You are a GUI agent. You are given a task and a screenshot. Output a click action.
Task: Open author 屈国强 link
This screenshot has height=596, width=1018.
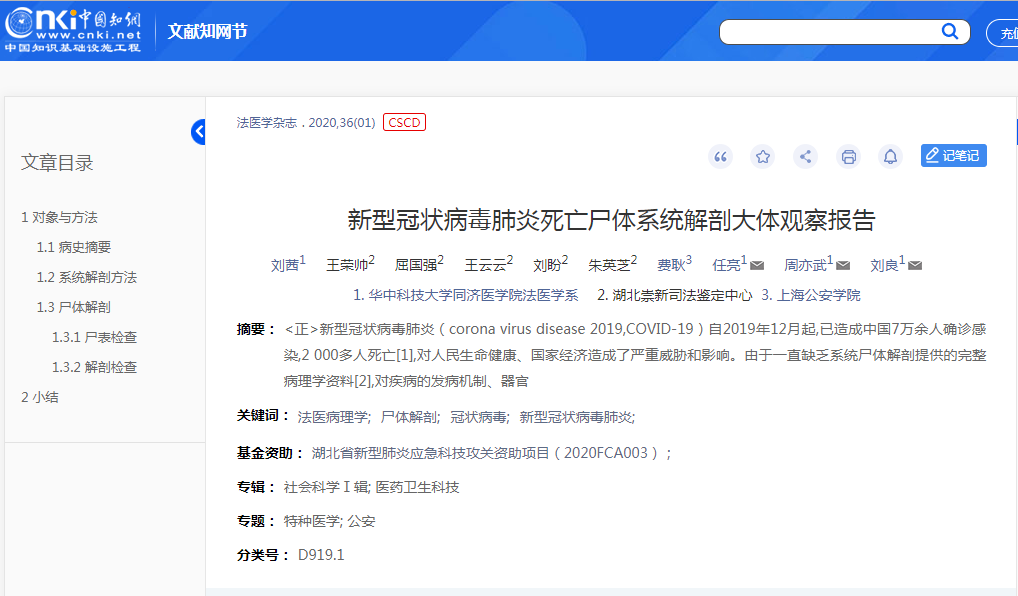coord(416,265)
